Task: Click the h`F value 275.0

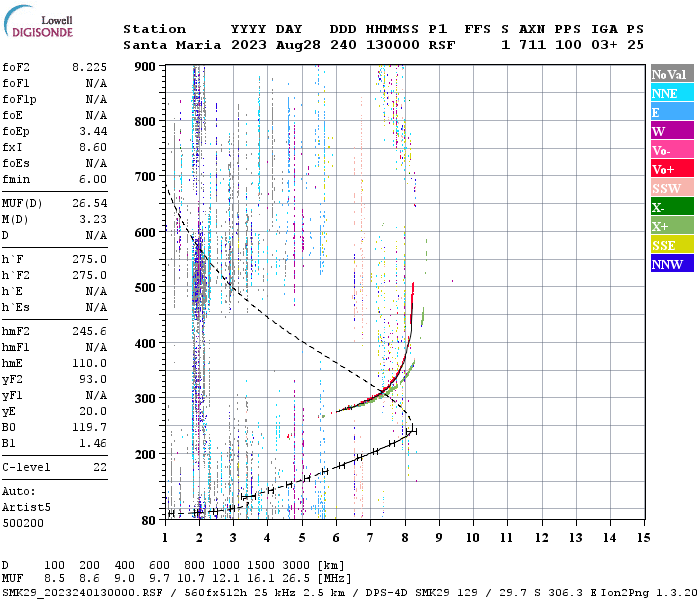Action: (90, 259)
